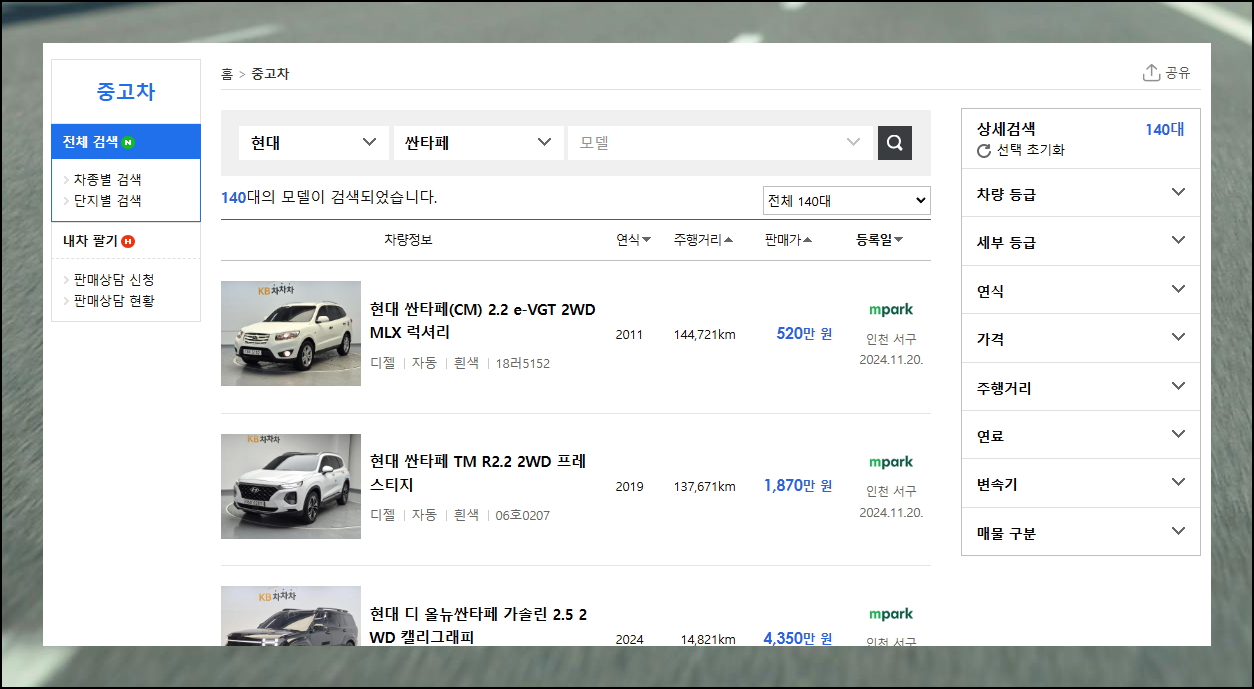Click the 중고차 breadcrumb link
This screenshot has width=1254, height=689.
click(x=270, y=74)
